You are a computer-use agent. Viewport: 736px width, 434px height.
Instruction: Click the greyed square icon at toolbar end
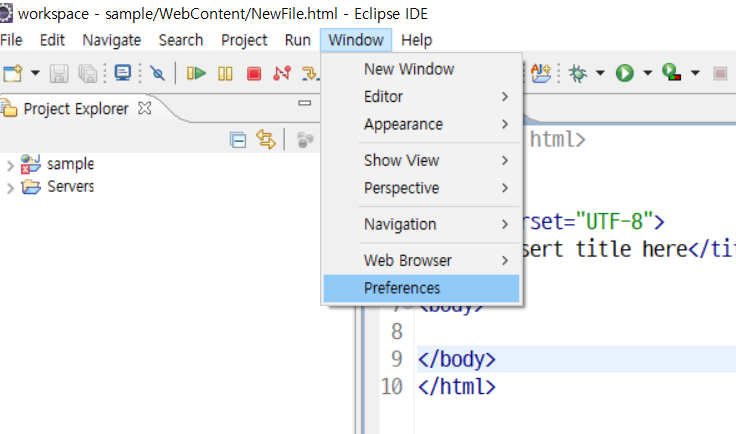pyautogui.click(x=720, y=74)
